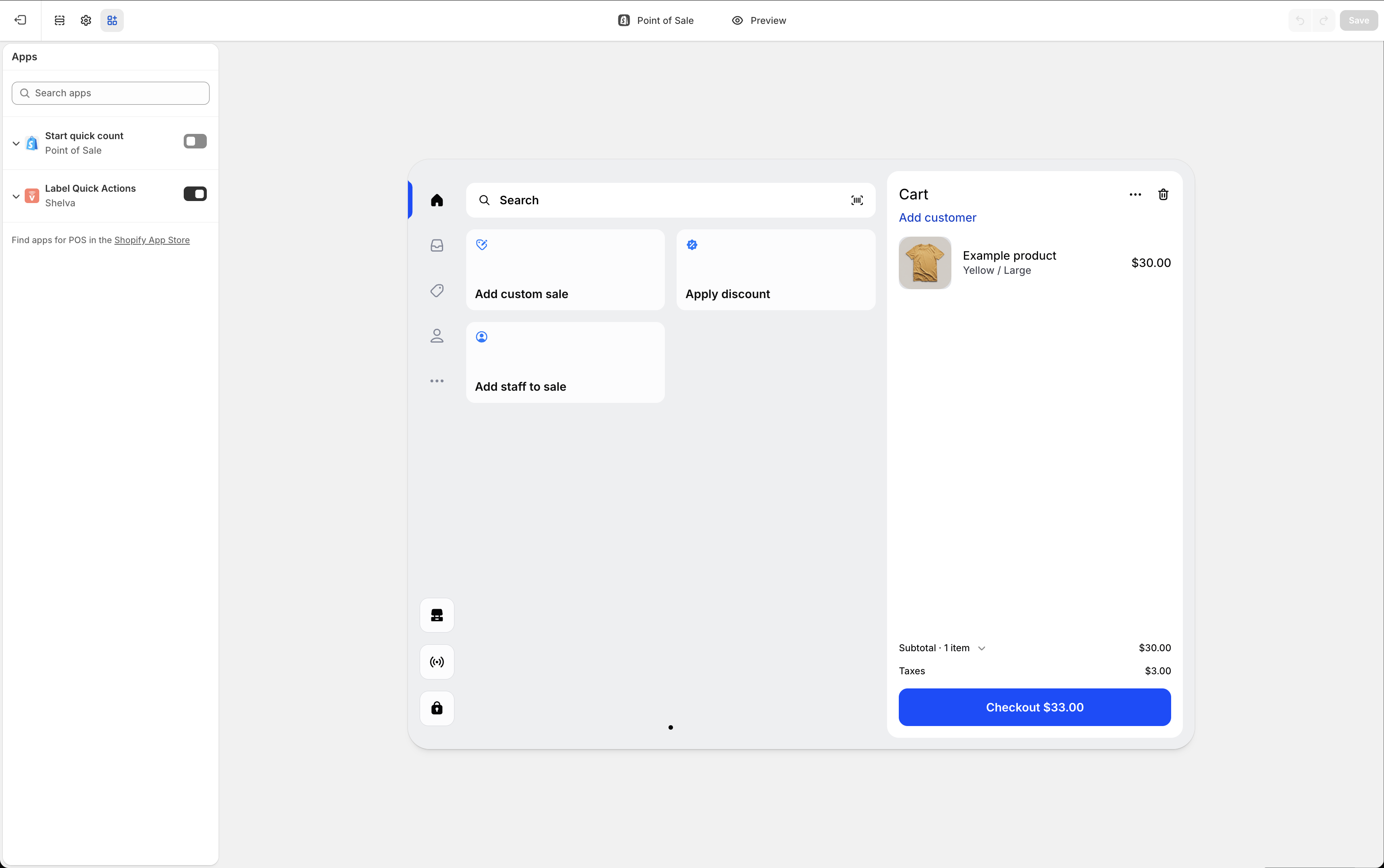Click the connectivity signal icon
The width and height of the screenshot is (1384, 868).
tap(437, 662)
